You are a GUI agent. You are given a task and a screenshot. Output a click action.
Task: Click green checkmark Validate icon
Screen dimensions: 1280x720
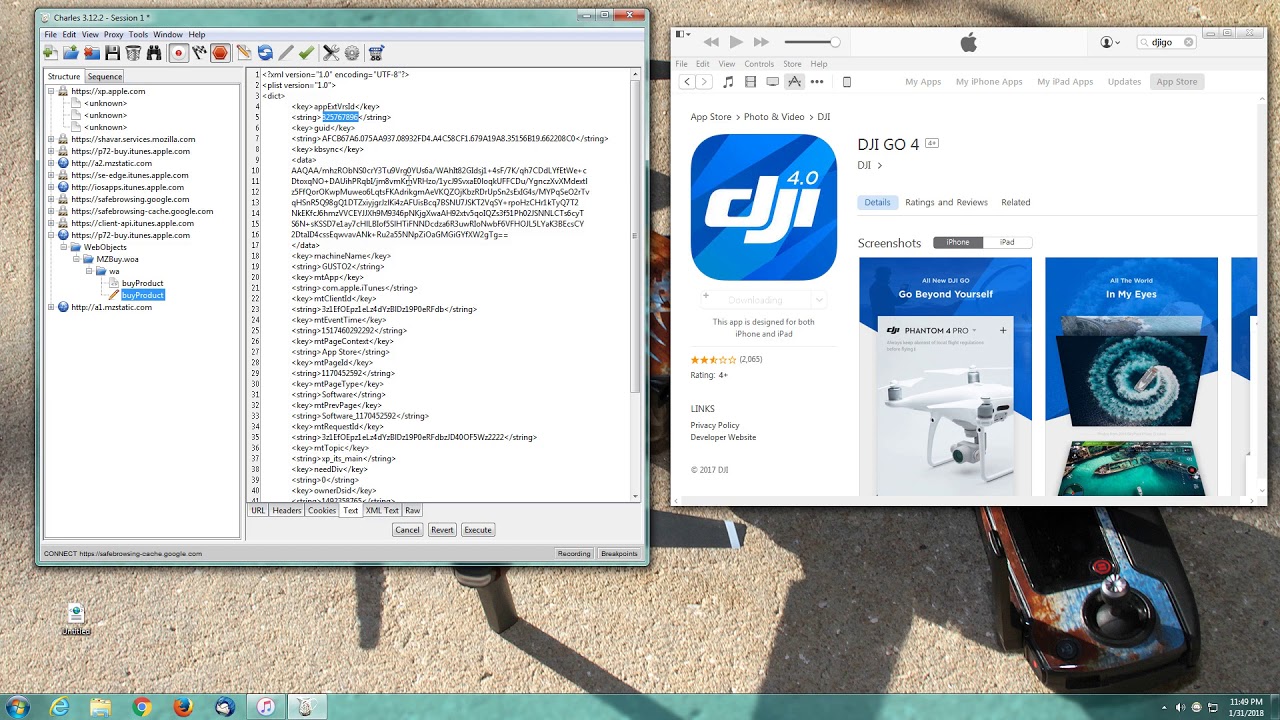[306, 53]
